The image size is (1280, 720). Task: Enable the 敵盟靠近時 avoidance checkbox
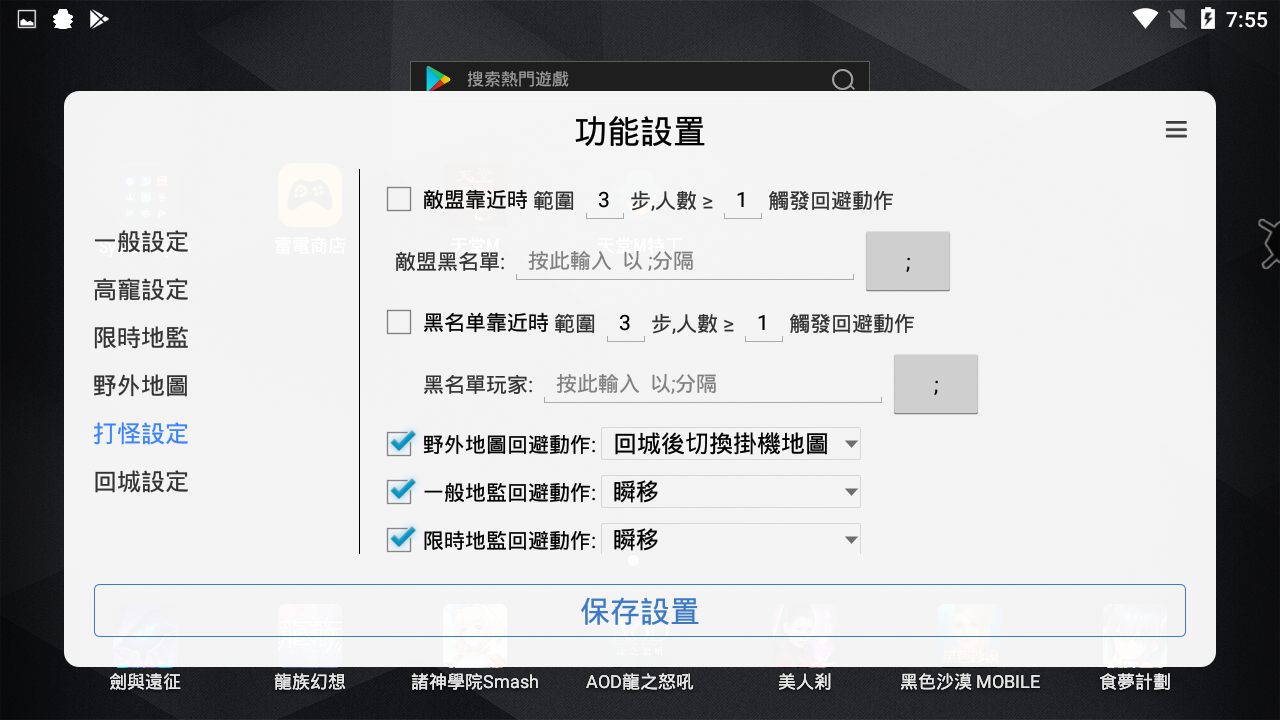click(398, 199)
